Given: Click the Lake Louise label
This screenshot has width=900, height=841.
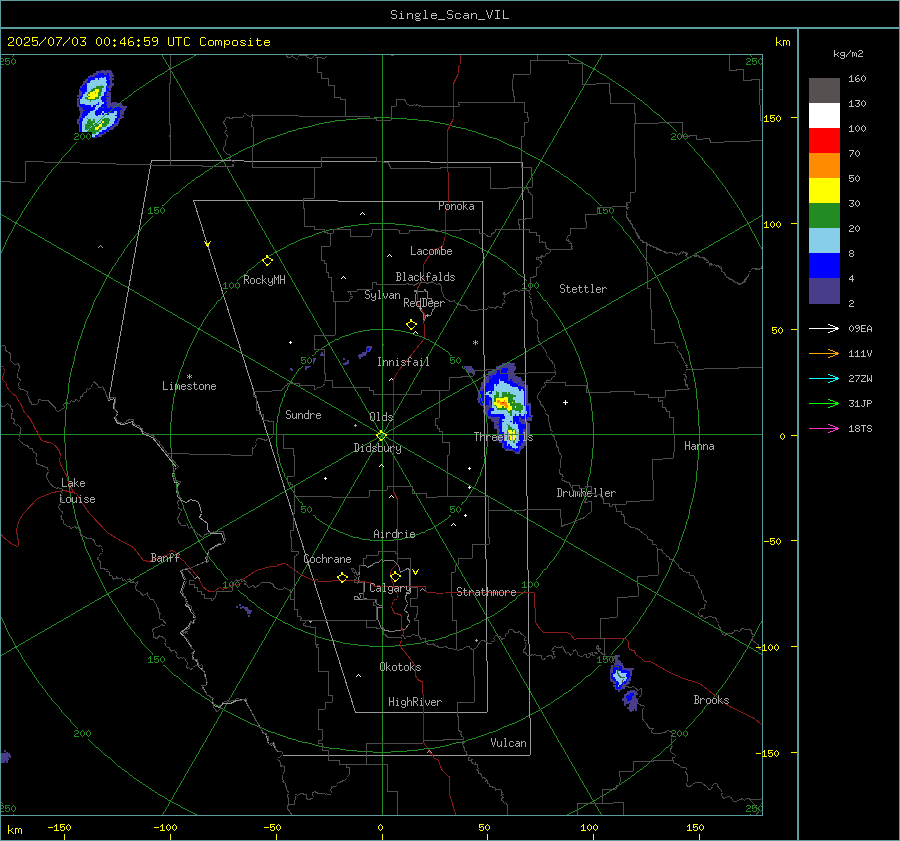Looking at the screenshot, I should 77,491.
